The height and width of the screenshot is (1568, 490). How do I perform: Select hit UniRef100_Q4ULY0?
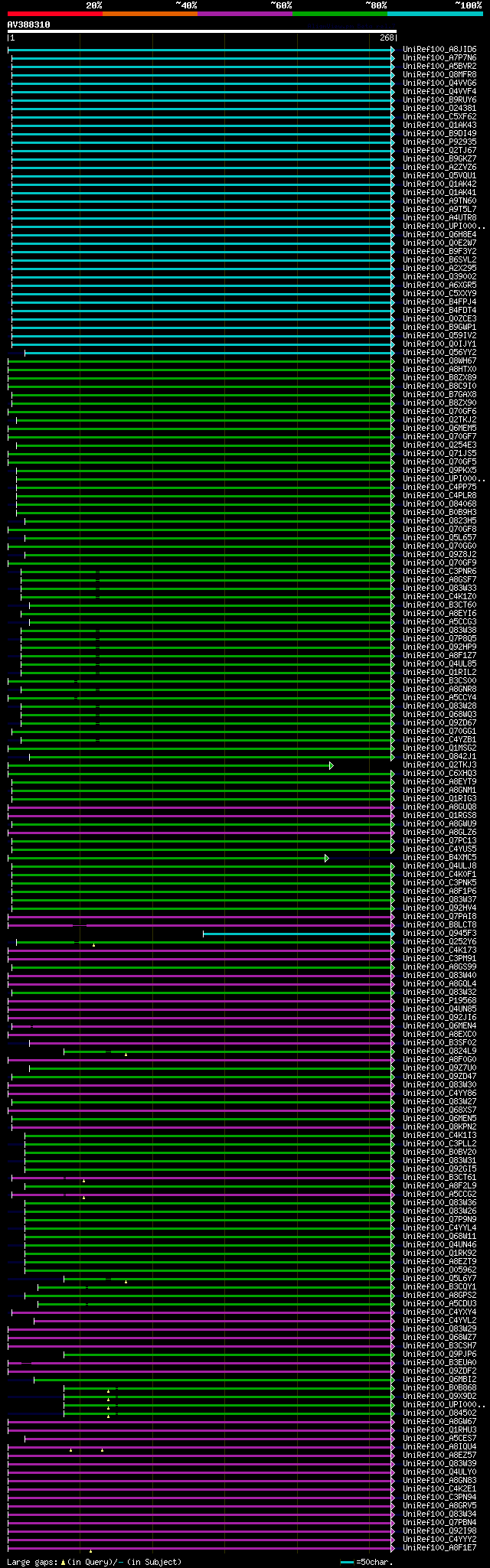[x=439, y=1472]
